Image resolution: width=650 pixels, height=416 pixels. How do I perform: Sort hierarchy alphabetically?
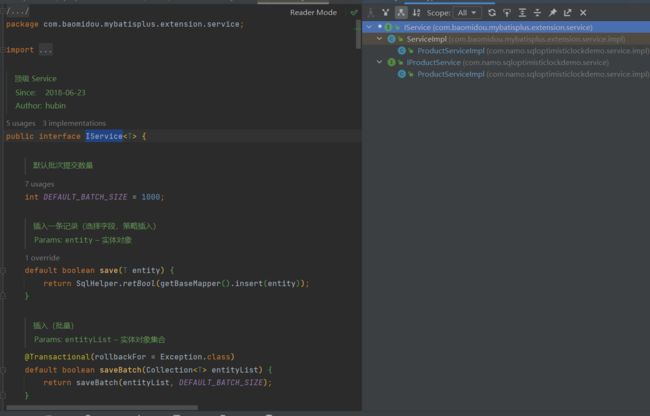tap(416, 13)
